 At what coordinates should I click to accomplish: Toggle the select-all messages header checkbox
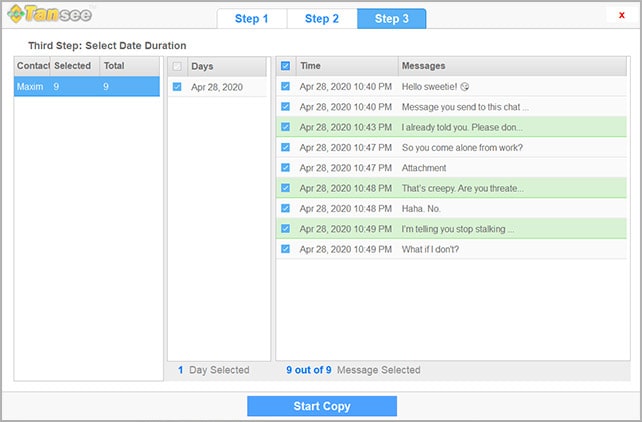(286, 66)
